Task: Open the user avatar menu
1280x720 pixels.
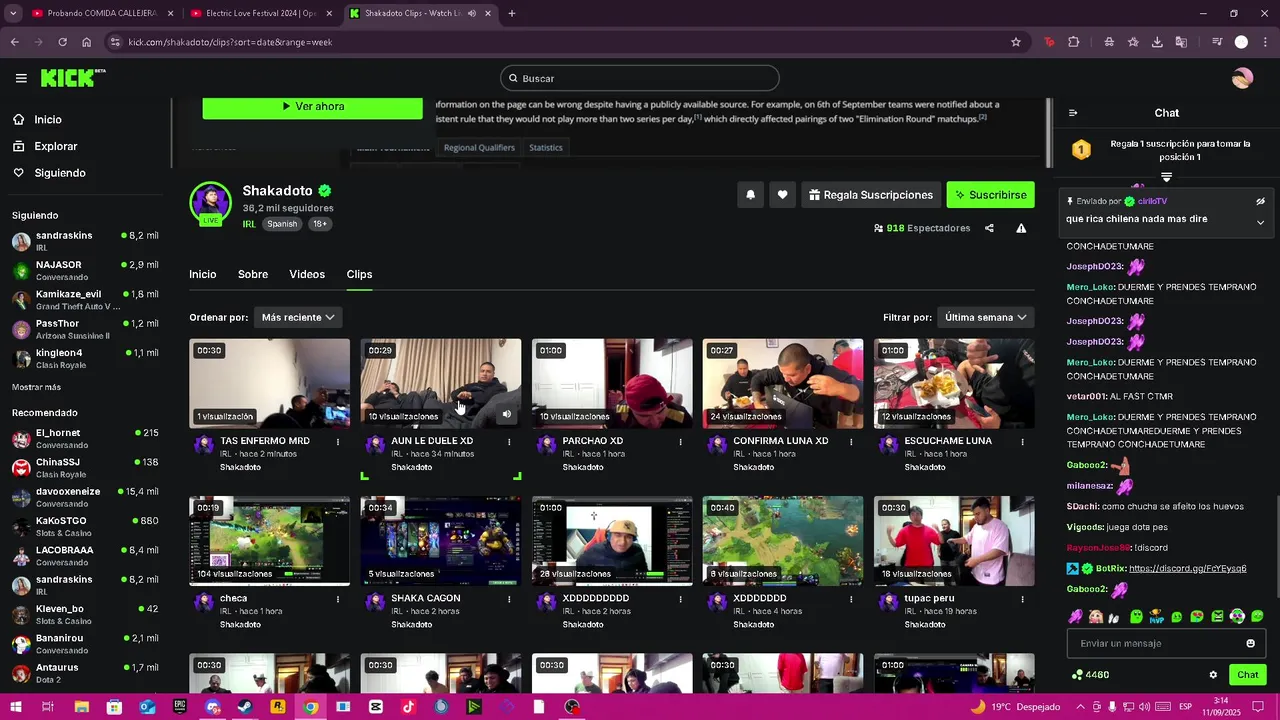Action: point(1242,78)
